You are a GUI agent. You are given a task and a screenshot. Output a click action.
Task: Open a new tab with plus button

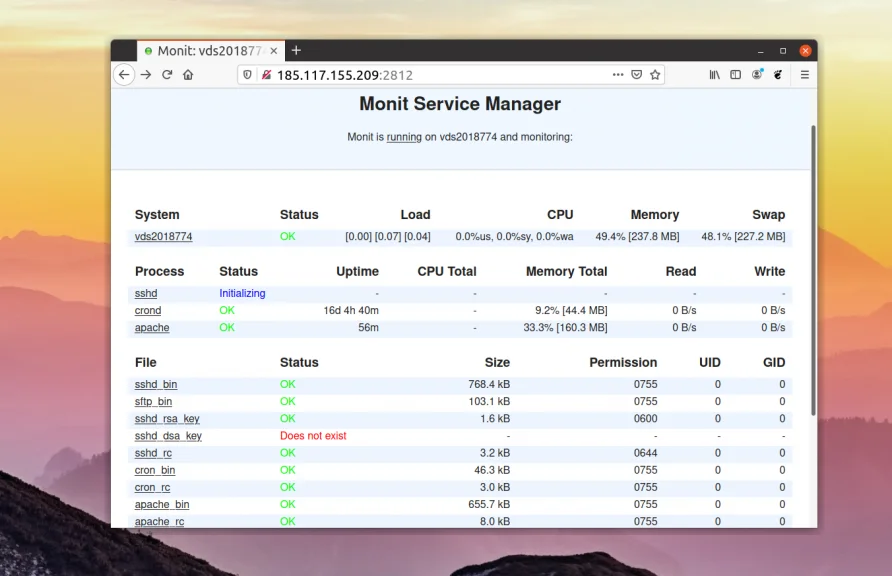(x=296, y=50)
